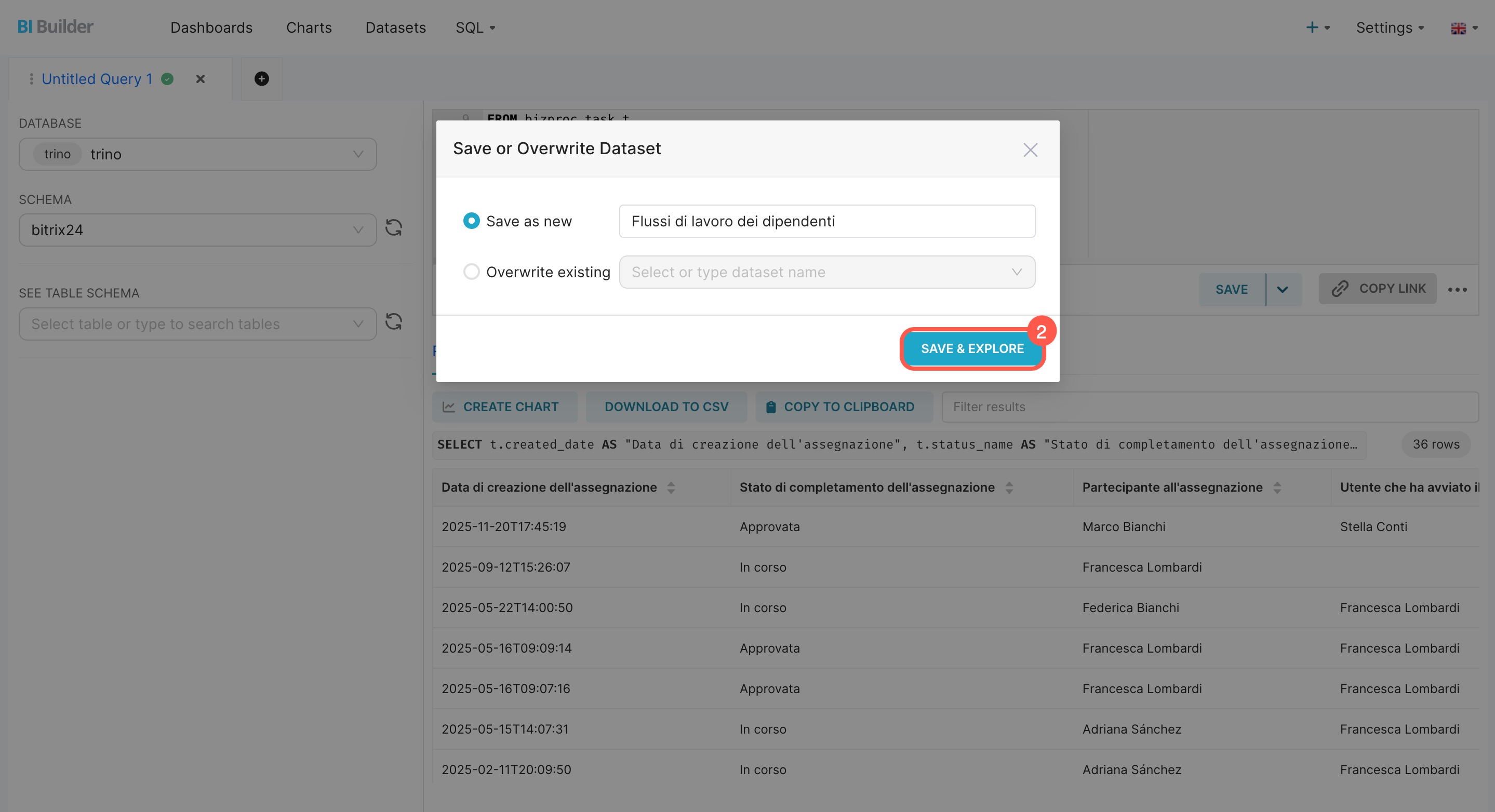The image size is (1495, 812).
Task: Choose the Overwrite existing radio option
Action: [471, 272]
